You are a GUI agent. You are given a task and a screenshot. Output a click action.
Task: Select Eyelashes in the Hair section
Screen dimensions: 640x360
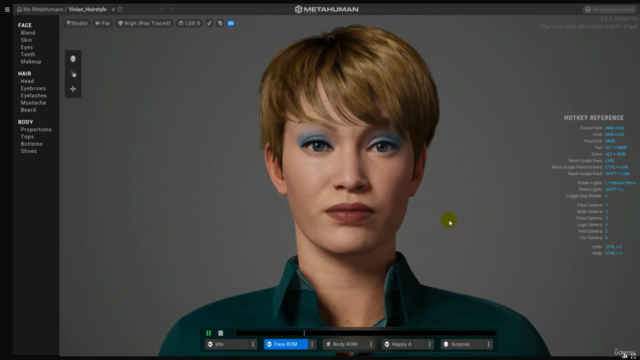(x=34, y=96)
